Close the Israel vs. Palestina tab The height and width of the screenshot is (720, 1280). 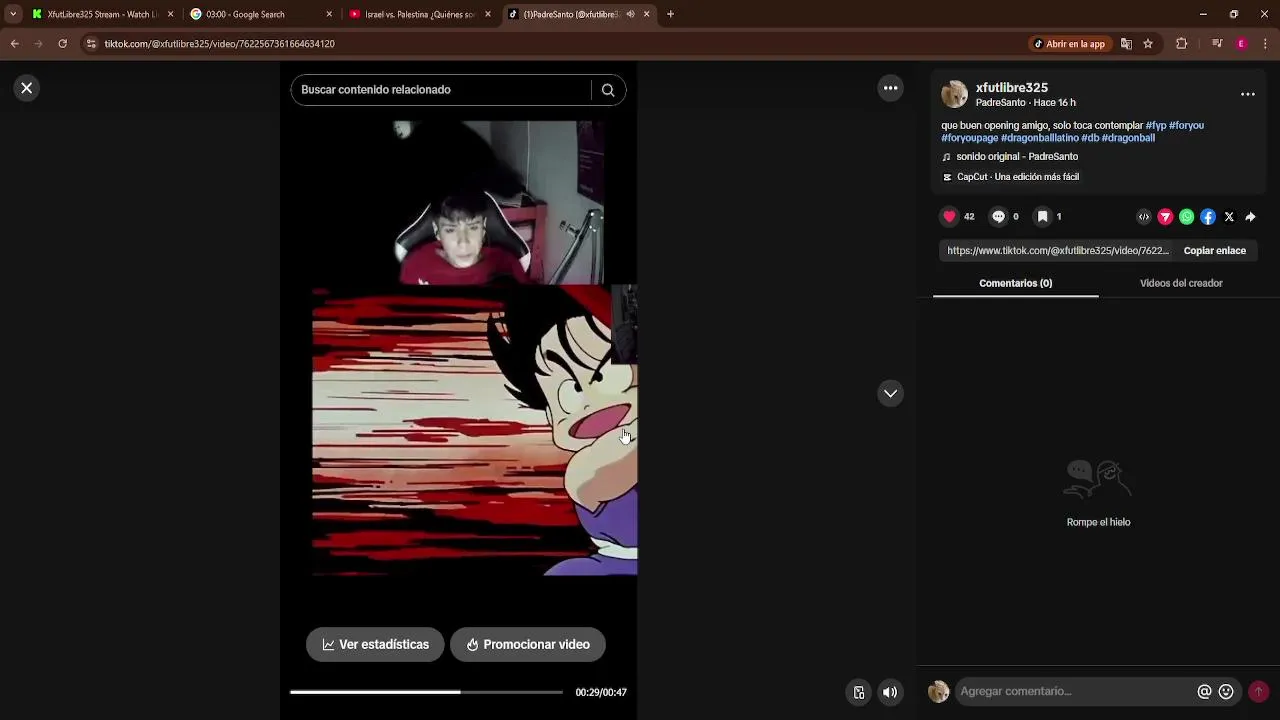click(488, 14)
